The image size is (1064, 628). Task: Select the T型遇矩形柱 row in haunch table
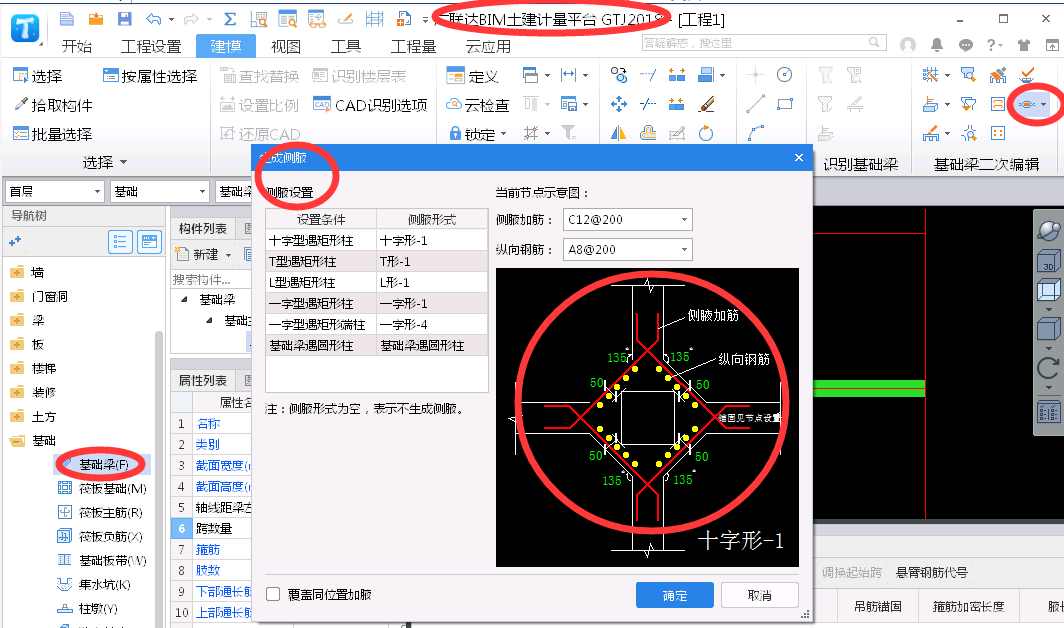point(377,261)
